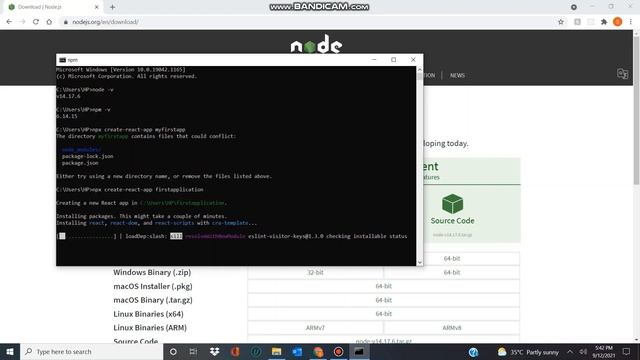This screenshot has width=640, height=360.
Task: Select 64-bit for macOS Binary (.tar.gz)
Action: (x=384, y=300)
